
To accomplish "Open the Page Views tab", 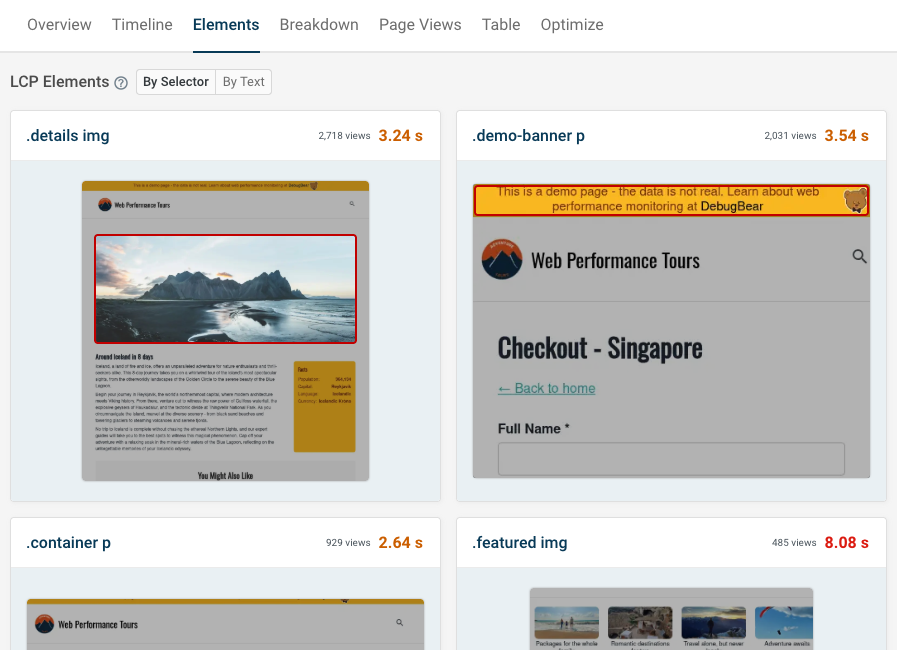I will point(420,25).
